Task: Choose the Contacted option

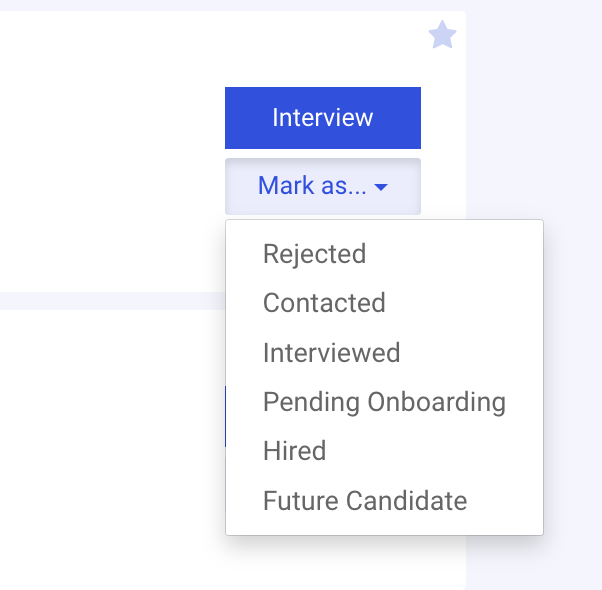Action: tap(324, 303)
